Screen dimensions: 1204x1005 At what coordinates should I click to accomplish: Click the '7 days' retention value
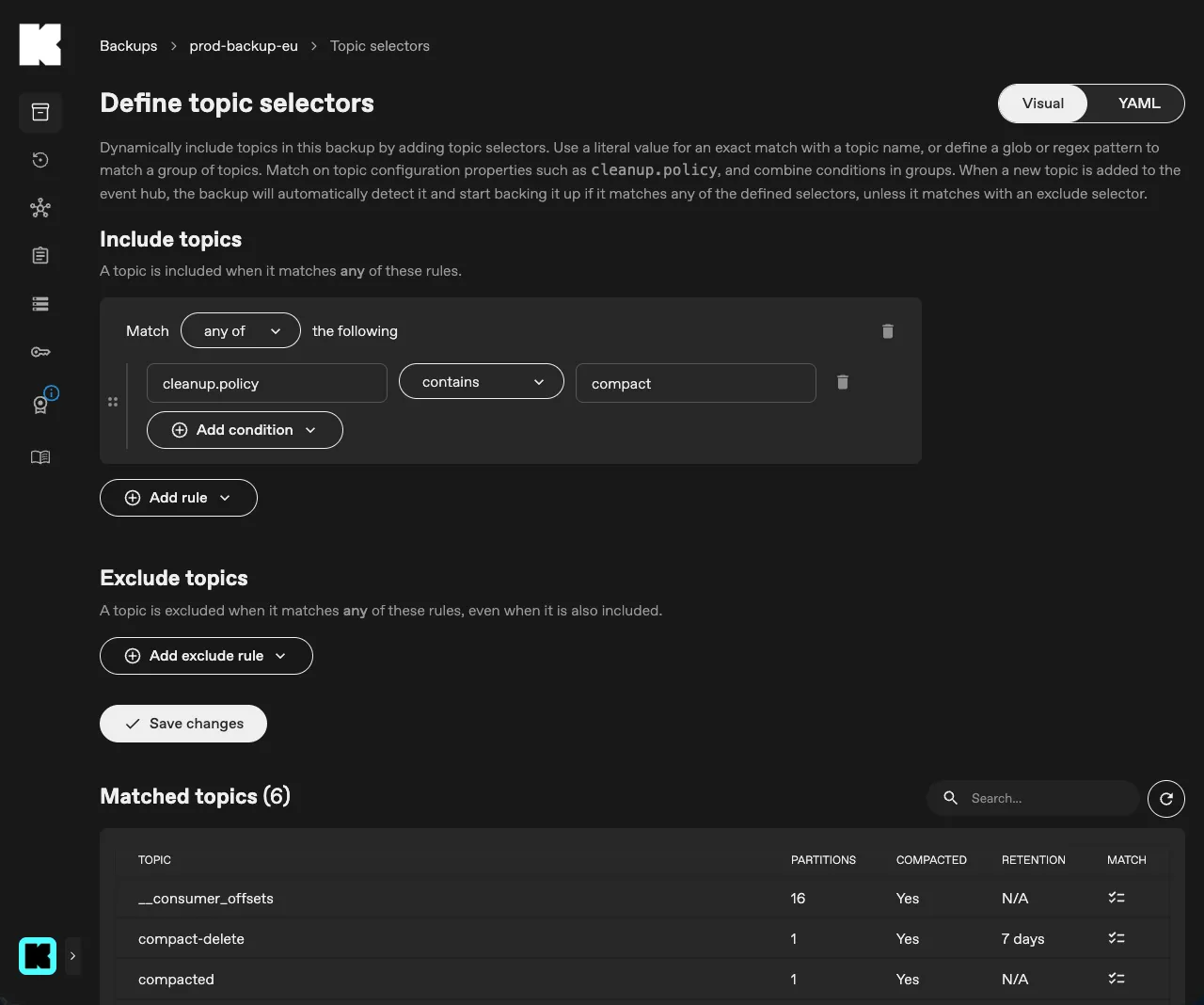click(1022, 939)
